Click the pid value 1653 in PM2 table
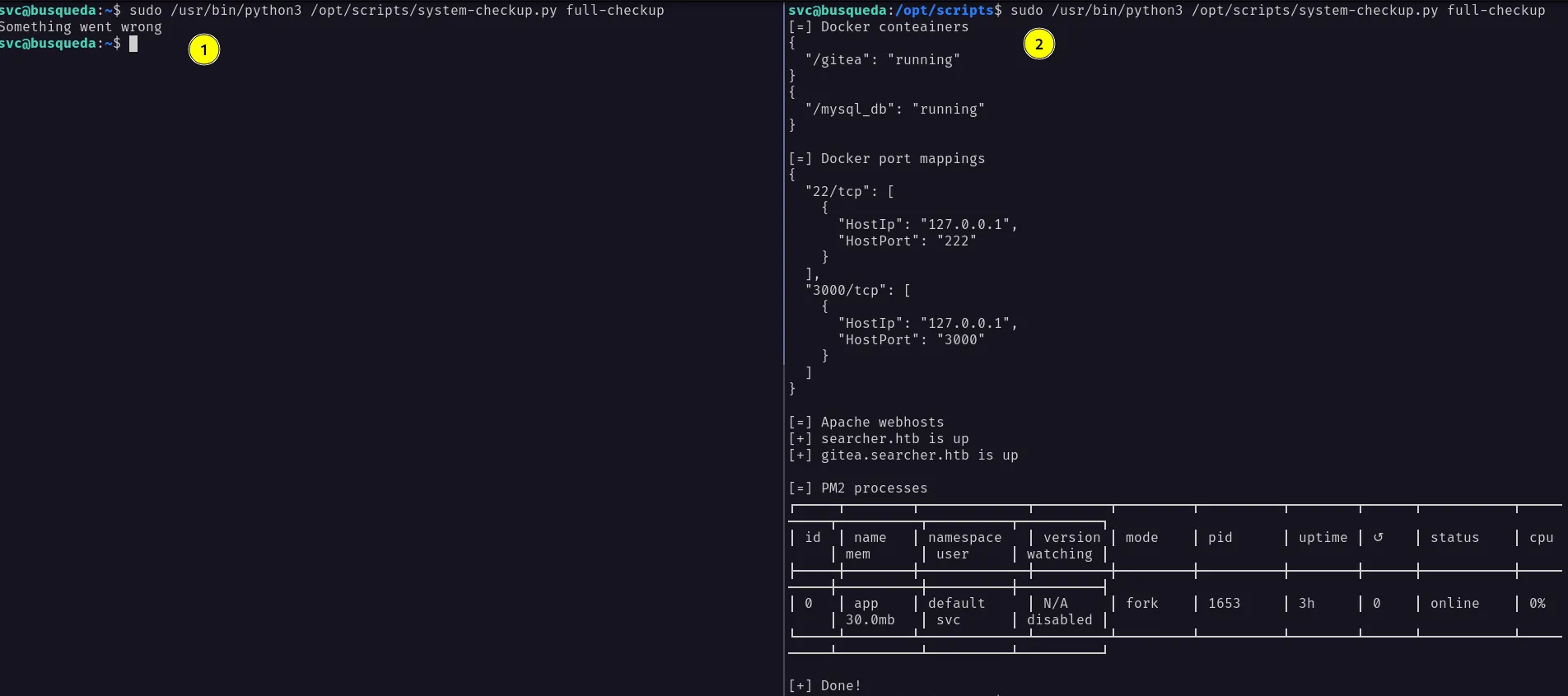The height and width of the screenshot is (696, 1568). (x=1224, y=604)
